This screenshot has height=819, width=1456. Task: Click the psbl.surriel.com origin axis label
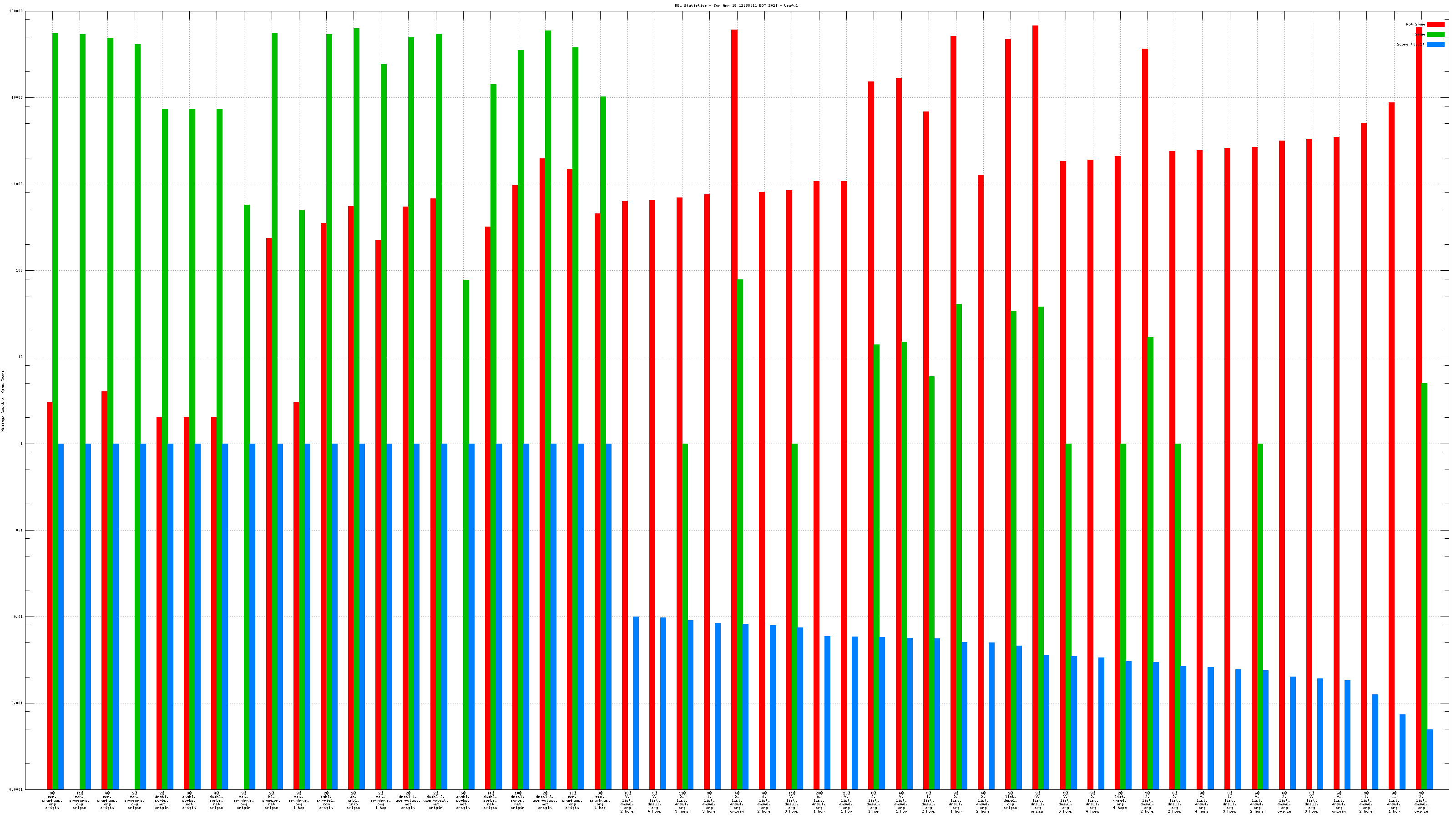[x=326, y=800]
